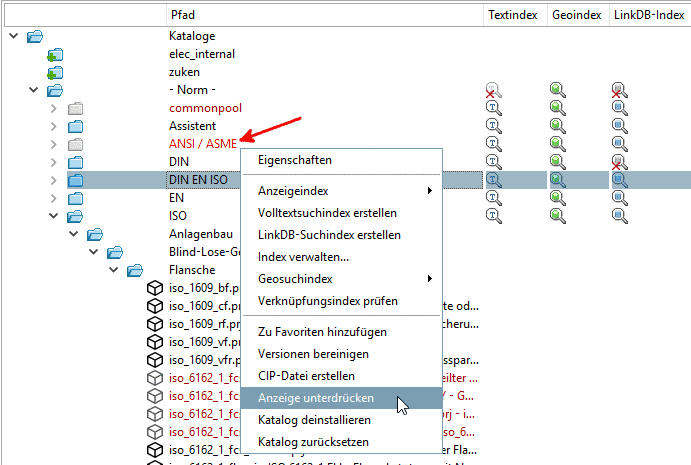The width and height of the screenshot is (691, 465).
Task: Select Katalog deinstallieren menu entry
Action: pos(314,420)
